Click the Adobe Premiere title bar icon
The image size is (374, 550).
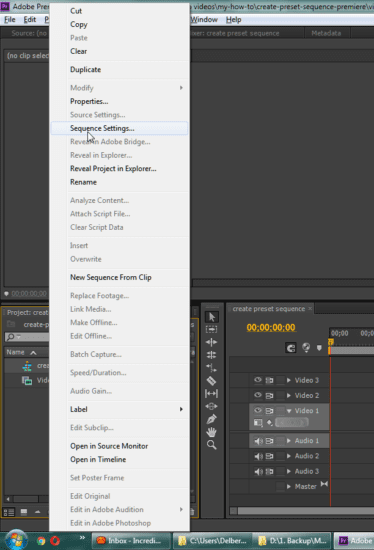(5, 6)
